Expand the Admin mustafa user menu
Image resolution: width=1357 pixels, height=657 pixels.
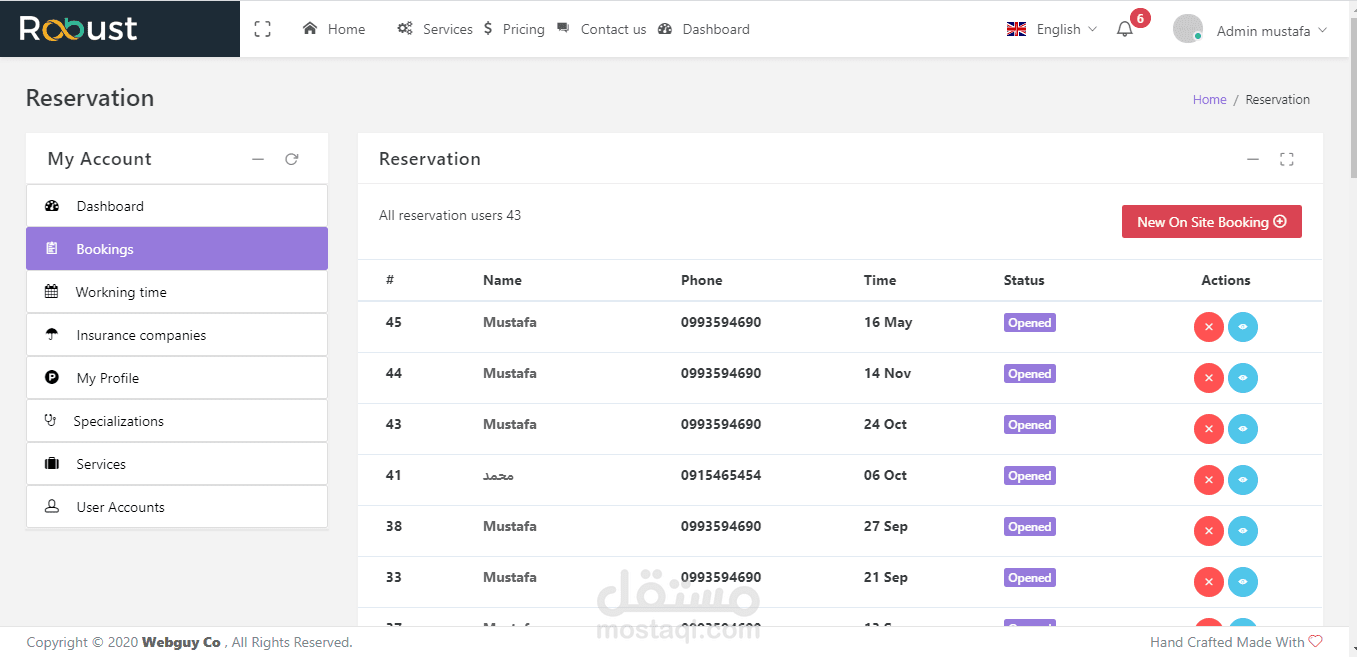click(x=1271, y=31)
